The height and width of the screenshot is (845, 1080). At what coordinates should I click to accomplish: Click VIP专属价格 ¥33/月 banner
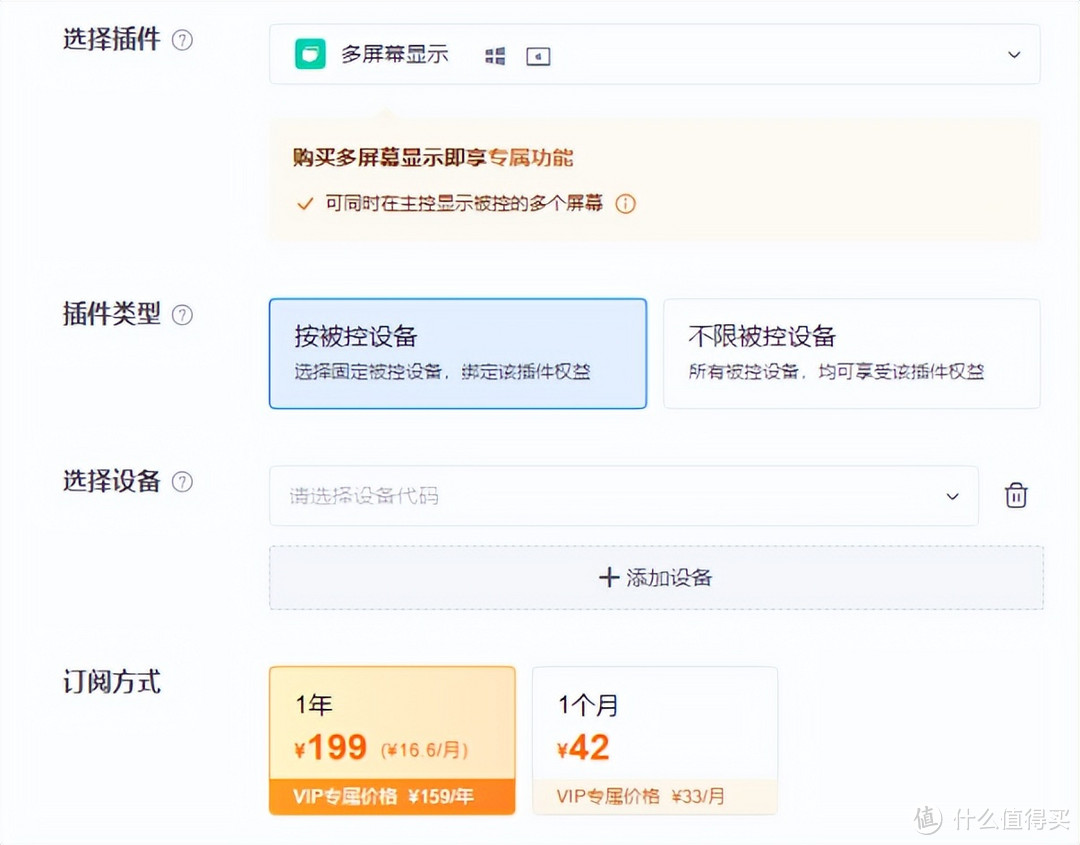655,797
